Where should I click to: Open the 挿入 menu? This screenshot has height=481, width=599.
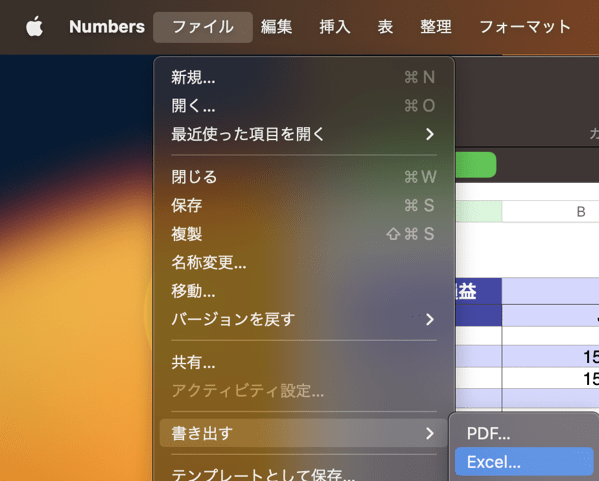(335, 27)
